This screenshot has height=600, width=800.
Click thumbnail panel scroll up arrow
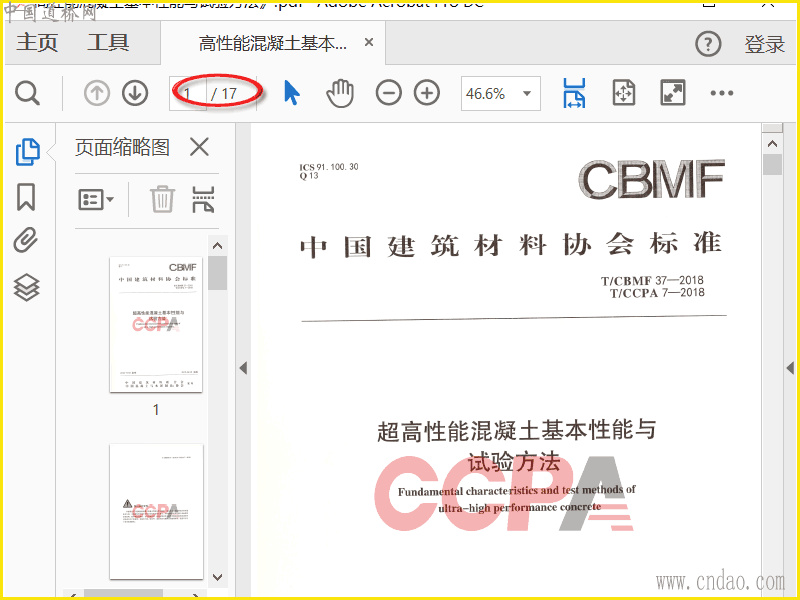[x=217, y=246]
